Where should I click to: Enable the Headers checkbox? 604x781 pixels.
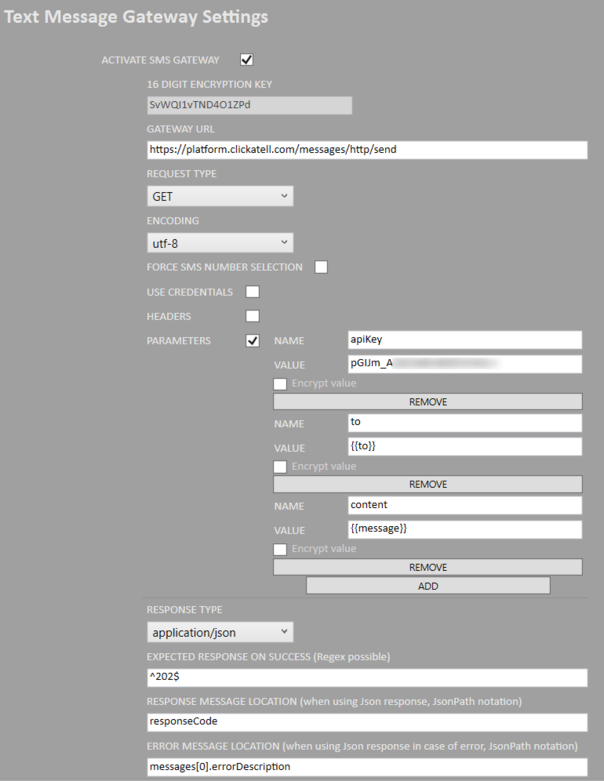pyautogui.click(x=253, y=316)
